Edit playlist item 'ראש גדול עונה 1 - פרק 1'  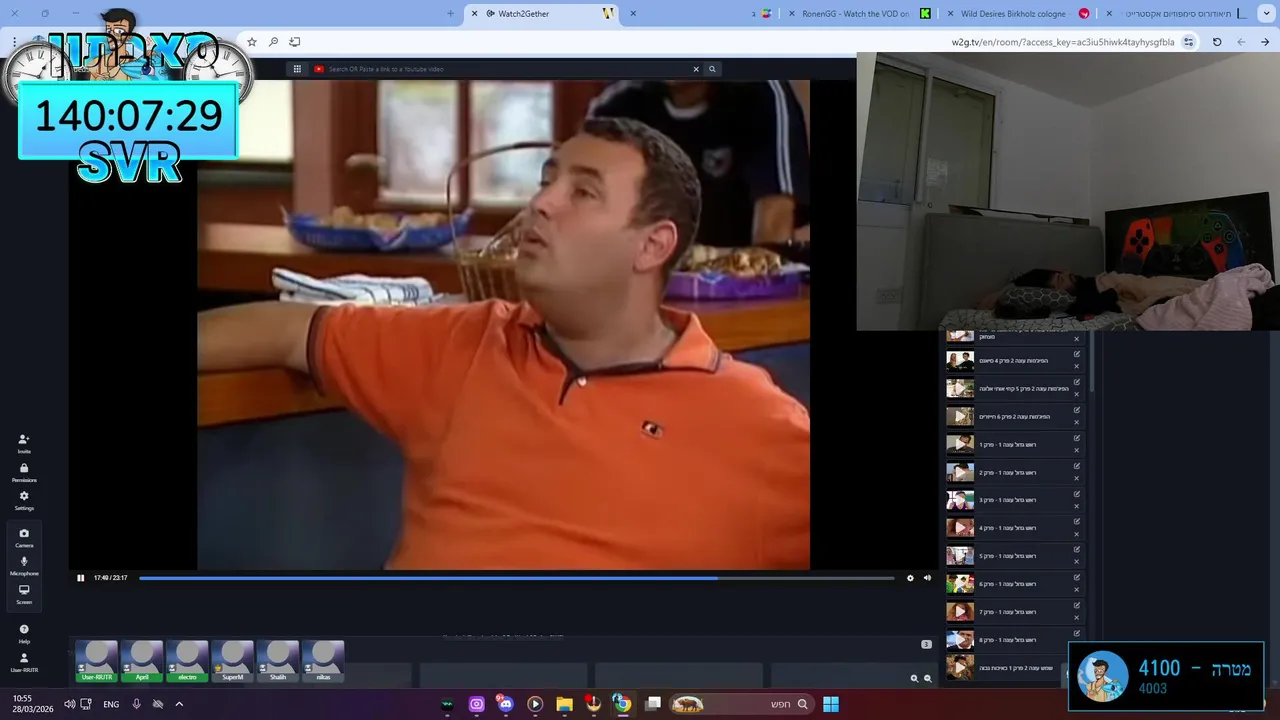1077,438
